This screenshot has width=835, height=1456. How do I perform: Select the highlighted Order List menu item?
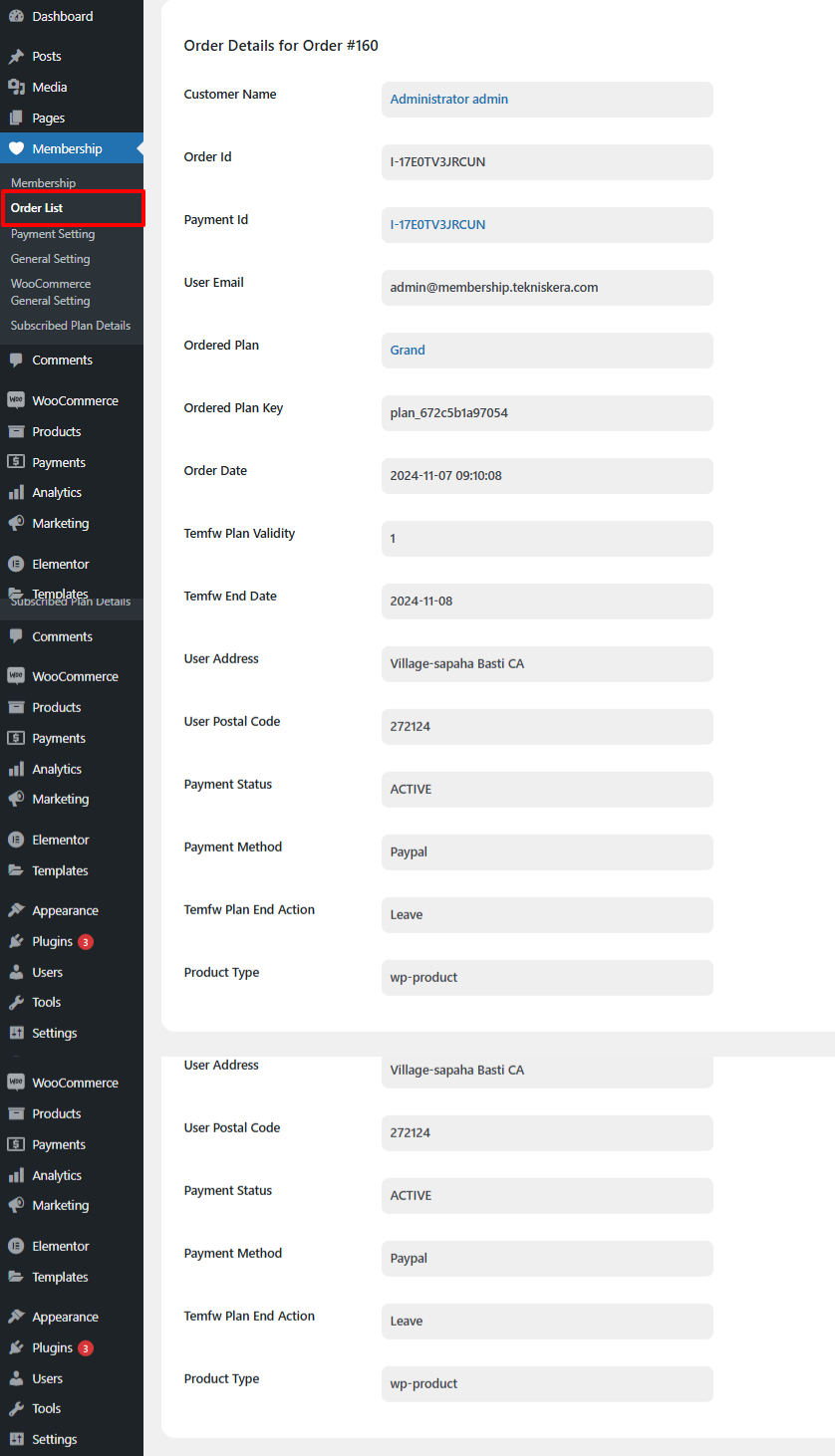[x=37, y=208]
